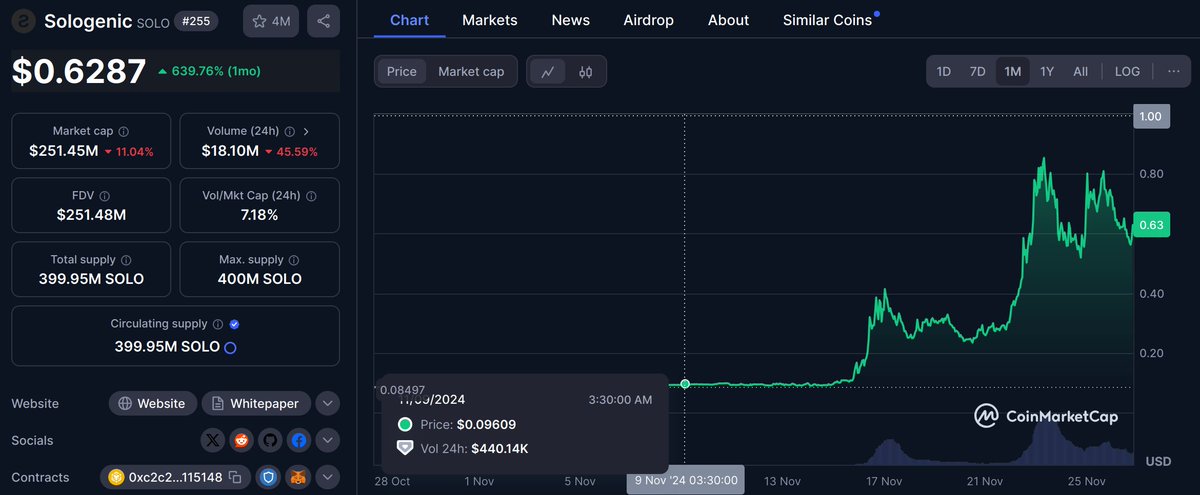Open the Chart tab
Viewport: 1200px width, 495px height.
410,20
